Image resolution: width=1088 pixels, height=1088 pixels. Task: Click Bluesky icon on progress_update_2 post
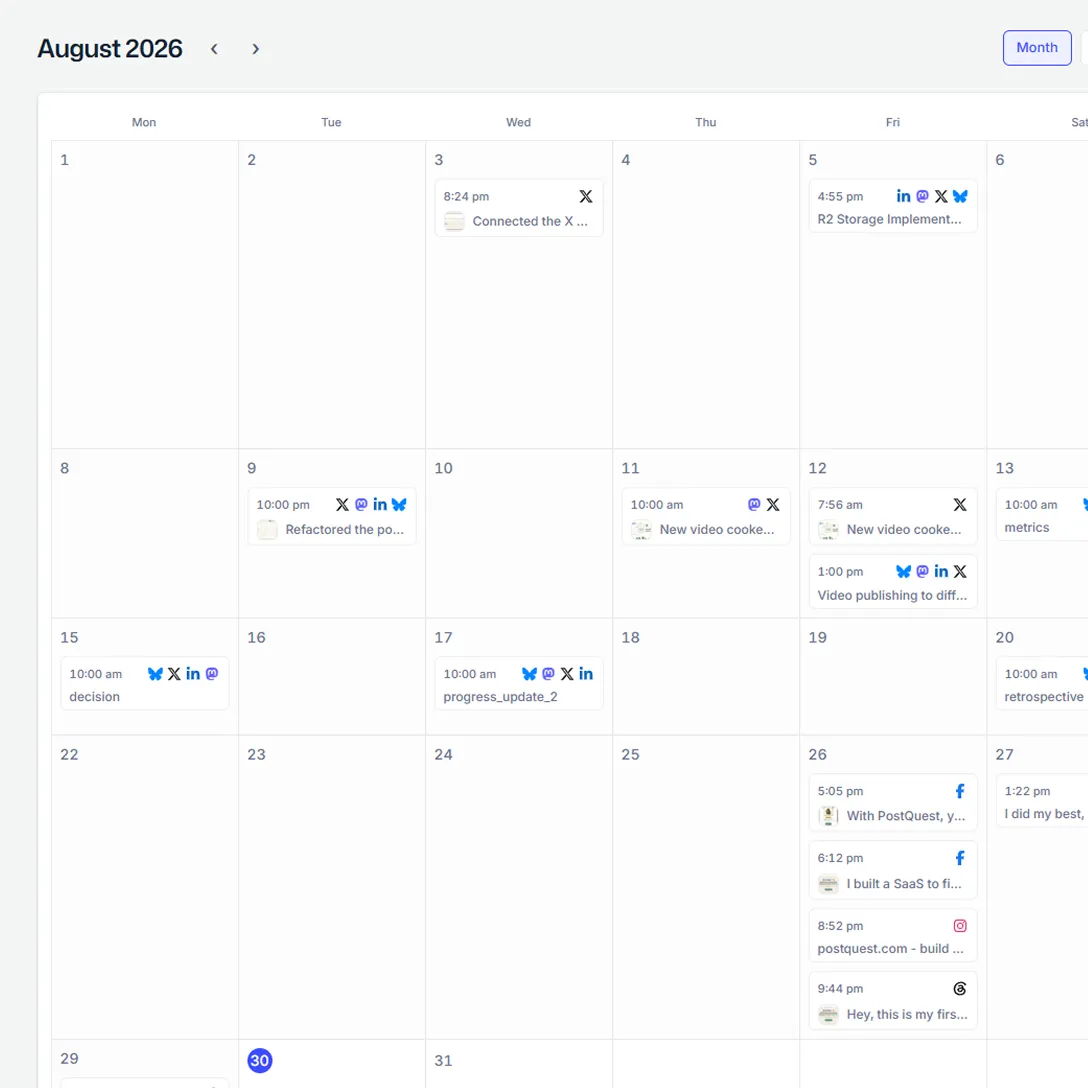tap(529, 674)
